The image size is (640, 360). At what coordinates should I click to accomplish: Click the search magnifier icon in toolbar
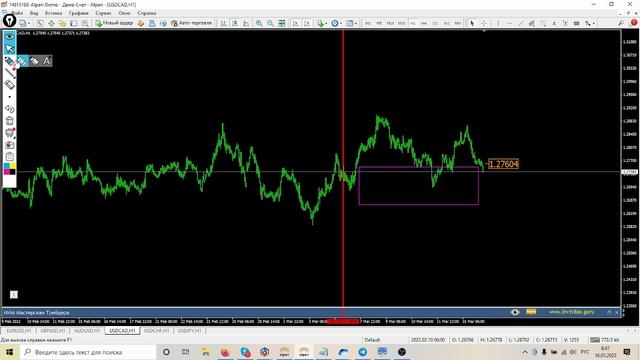pyautogui.click(x=620, y=23)
